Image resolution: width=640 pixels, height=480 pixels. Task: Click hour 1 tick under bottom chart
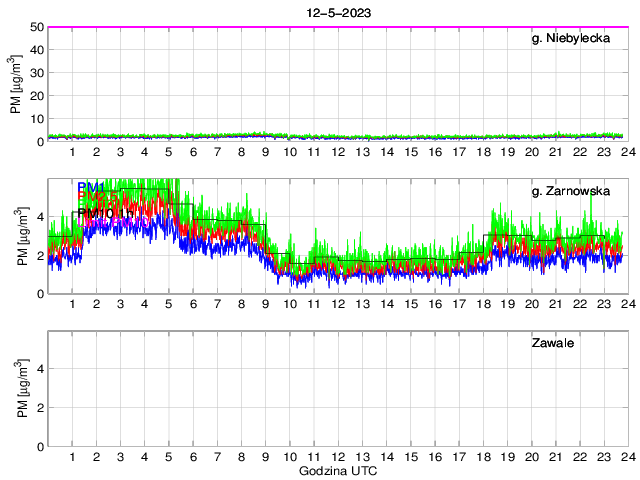pyautogui.click(x=72, y=456)
